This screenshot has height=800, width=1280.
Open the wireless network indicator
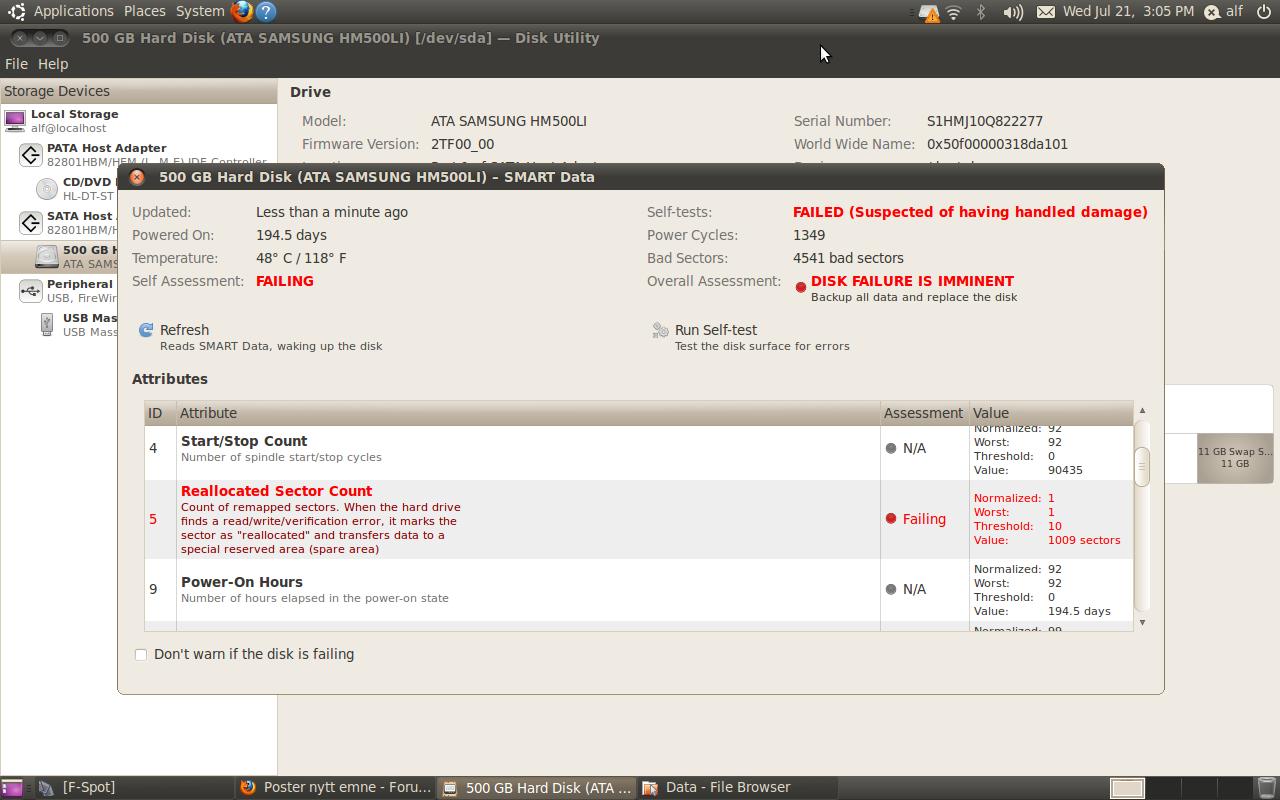954,12
